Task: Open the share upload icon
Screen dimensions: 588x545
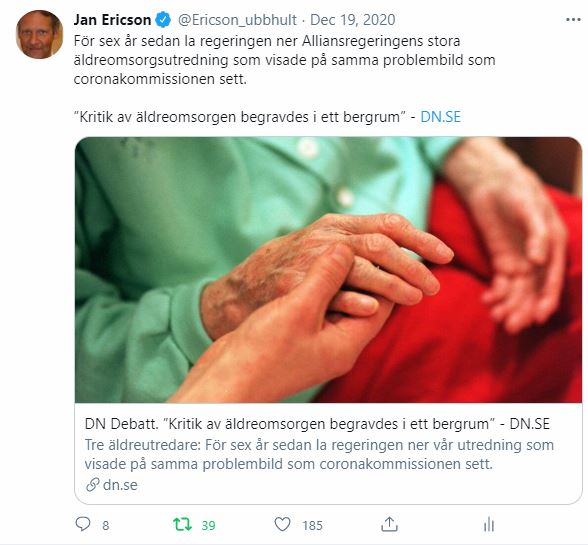Action: [389, 524]
